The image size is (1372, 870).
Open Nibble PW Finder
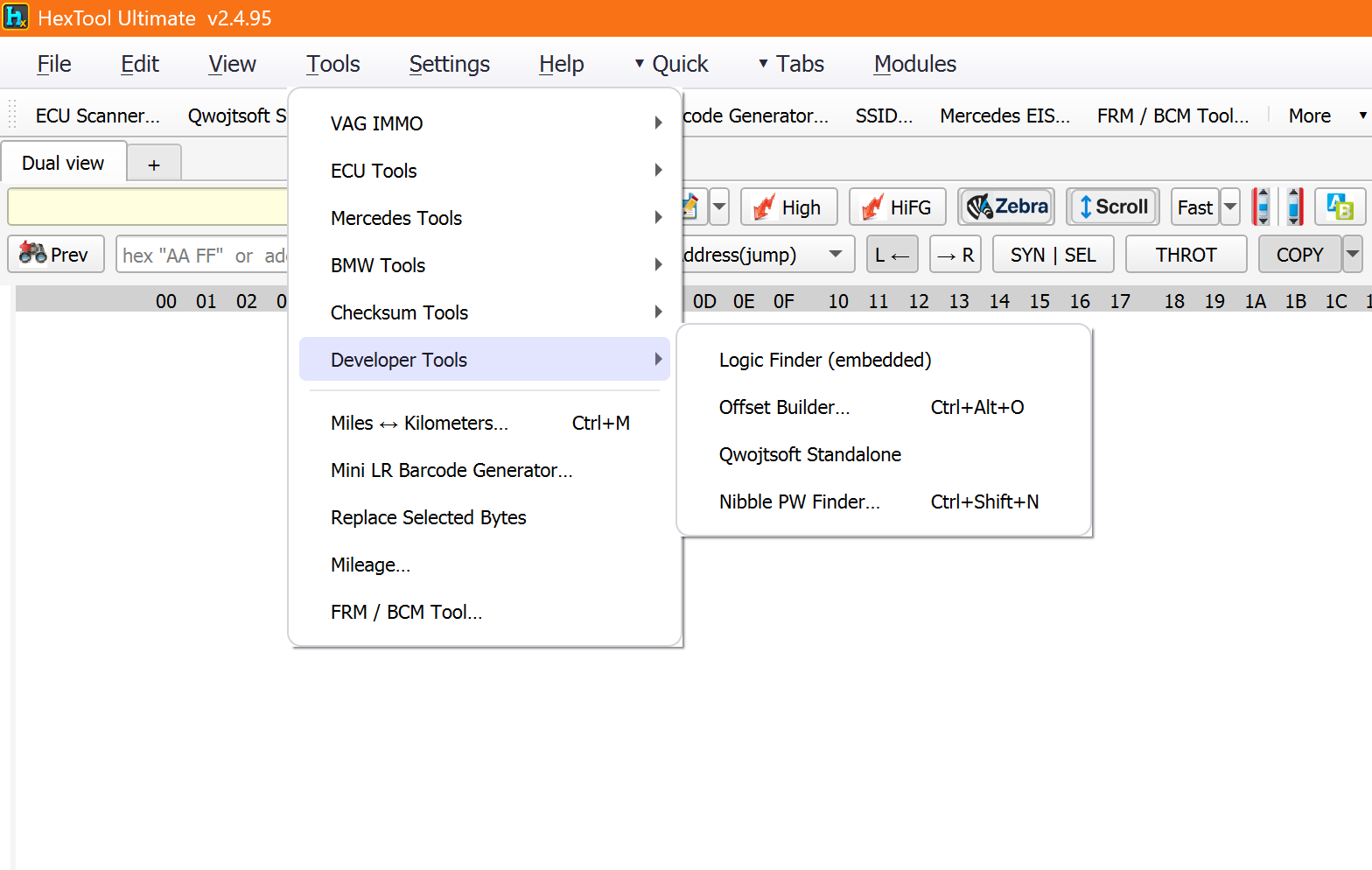click(884, 502)
